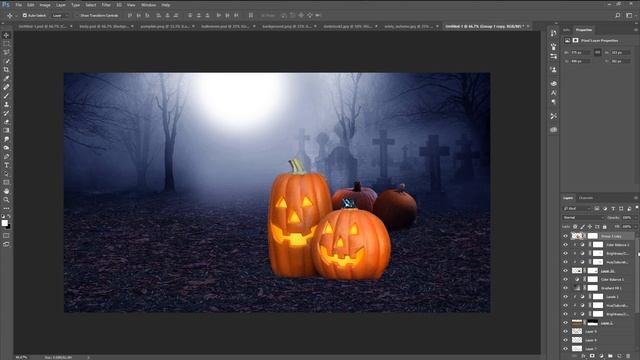The image size is (640, 360).
Task: Enable Show Transform Controls checkbox
Action: 77,16
